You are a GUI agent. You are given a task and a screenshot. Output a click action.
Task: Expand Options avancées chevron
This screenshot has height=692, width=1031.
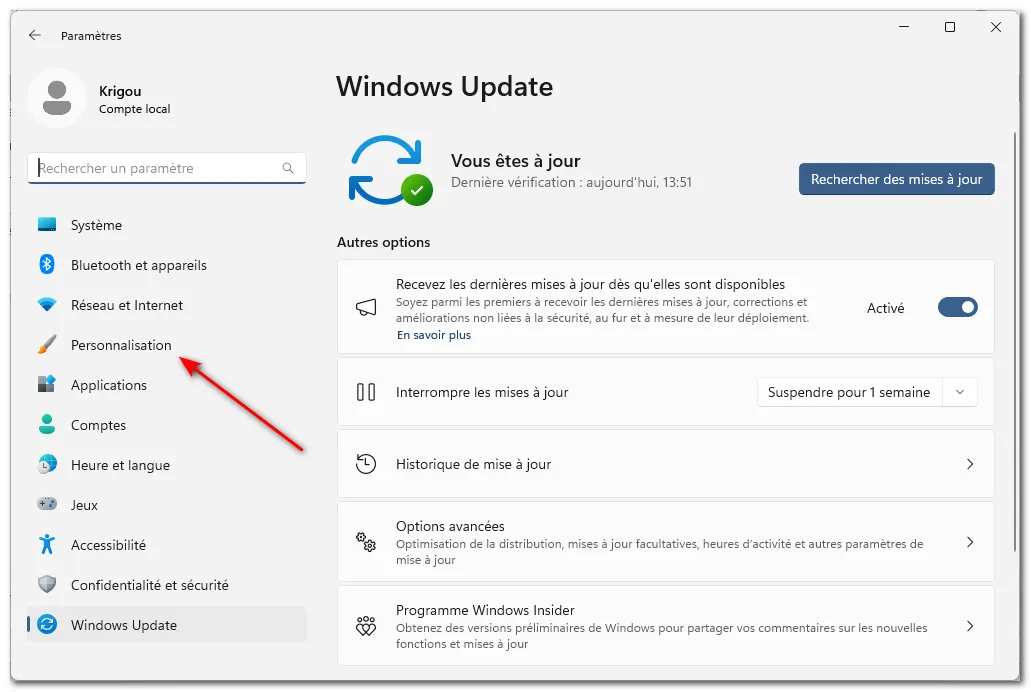(x=970, y=543)
